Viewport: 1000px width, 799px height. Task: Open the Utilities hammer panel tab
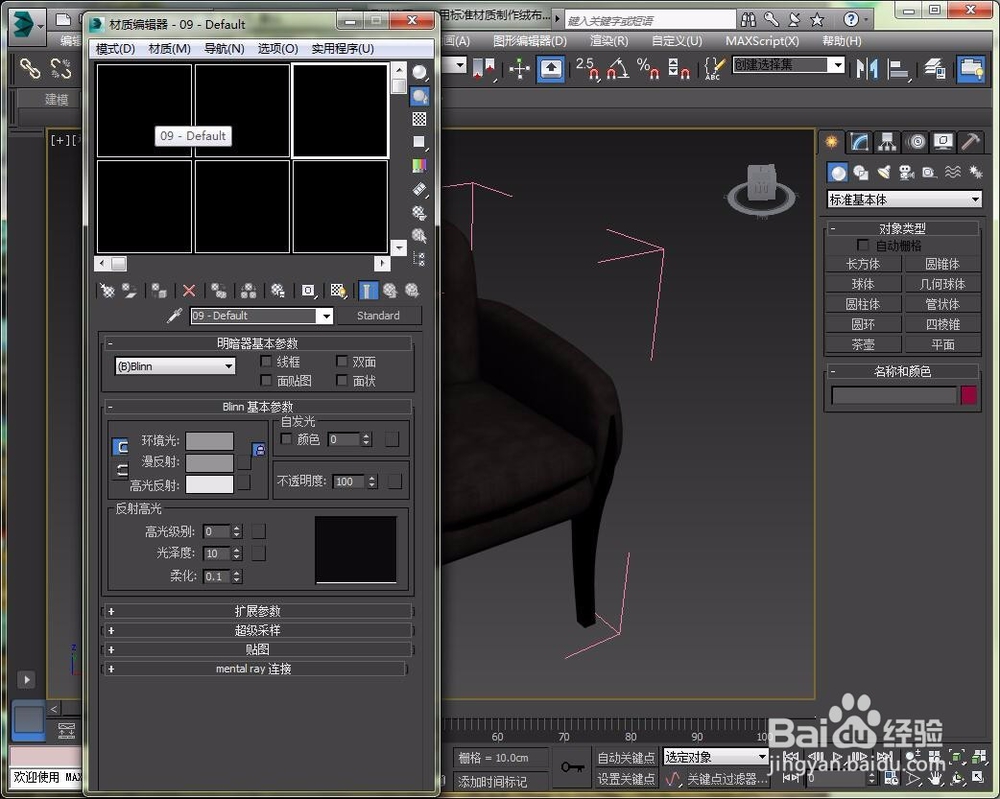click(x=971, y=142)
